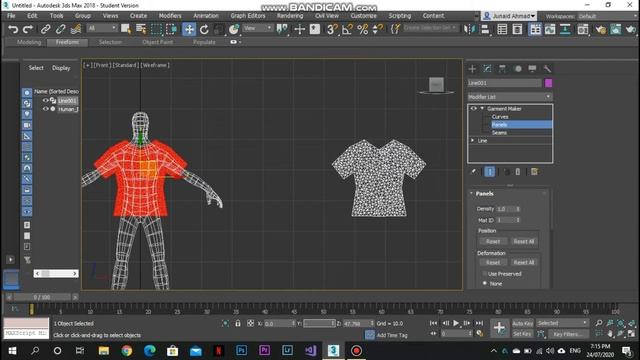Open the Hierarchy command panel tab

pos(502,69)
